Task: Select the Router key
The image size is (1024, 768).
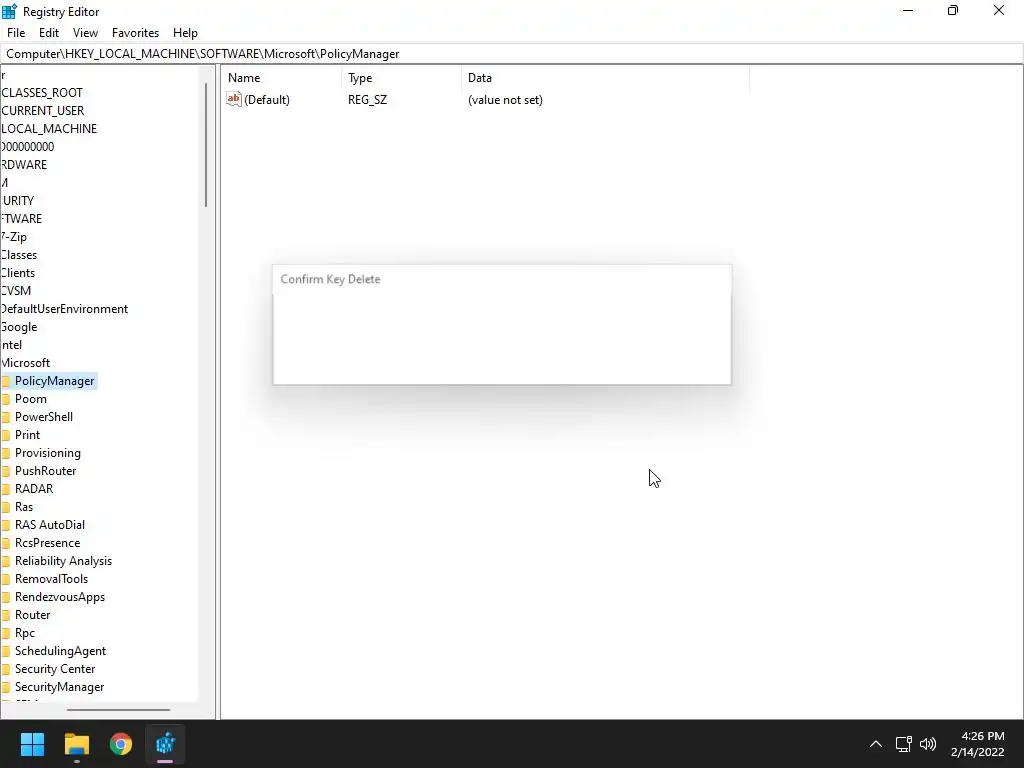Action: 32,615
